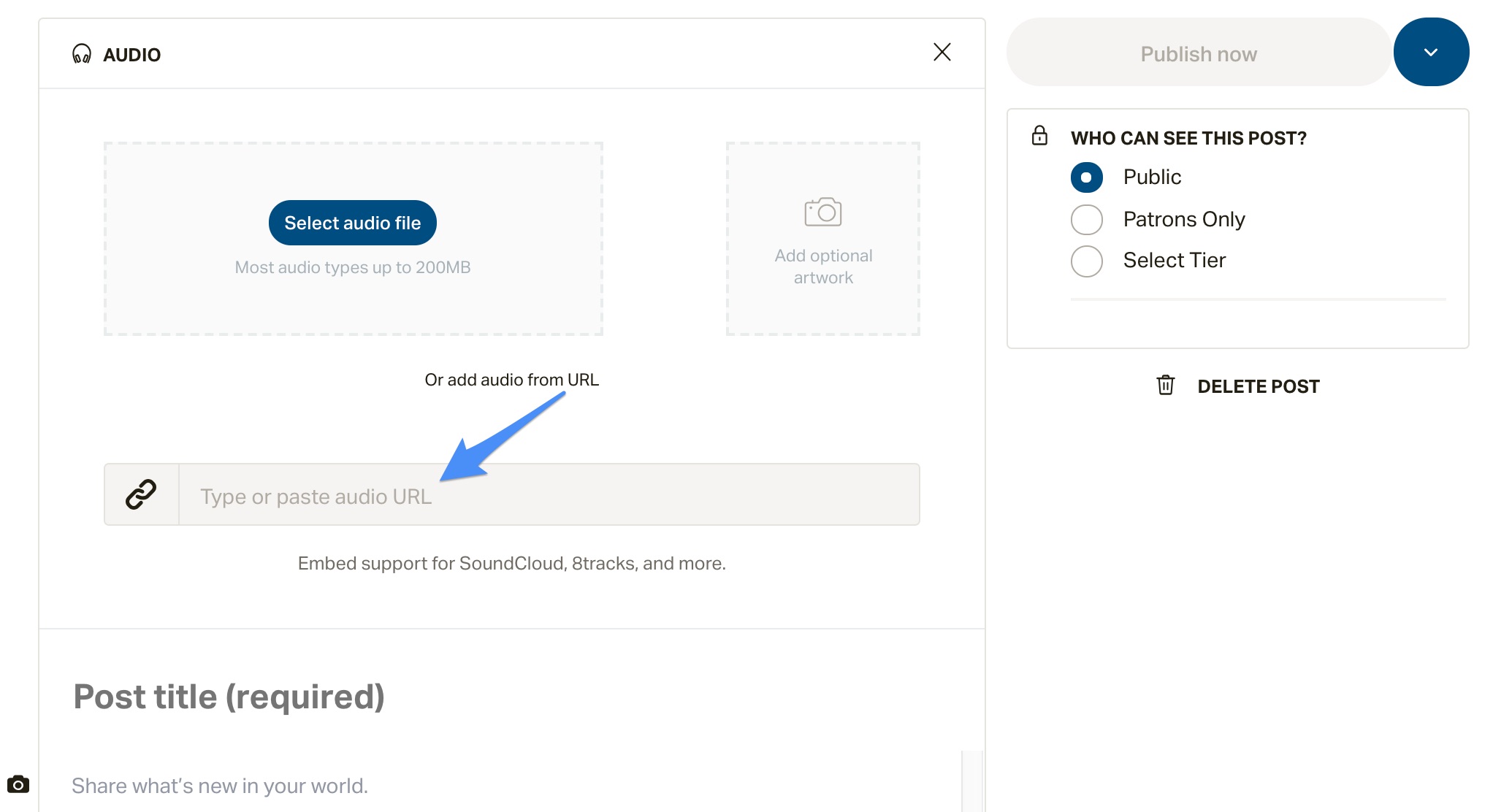Screen dimensions: 1493x812
Task: Open the publish options dropdown arrow
Action: point(1431,52)
